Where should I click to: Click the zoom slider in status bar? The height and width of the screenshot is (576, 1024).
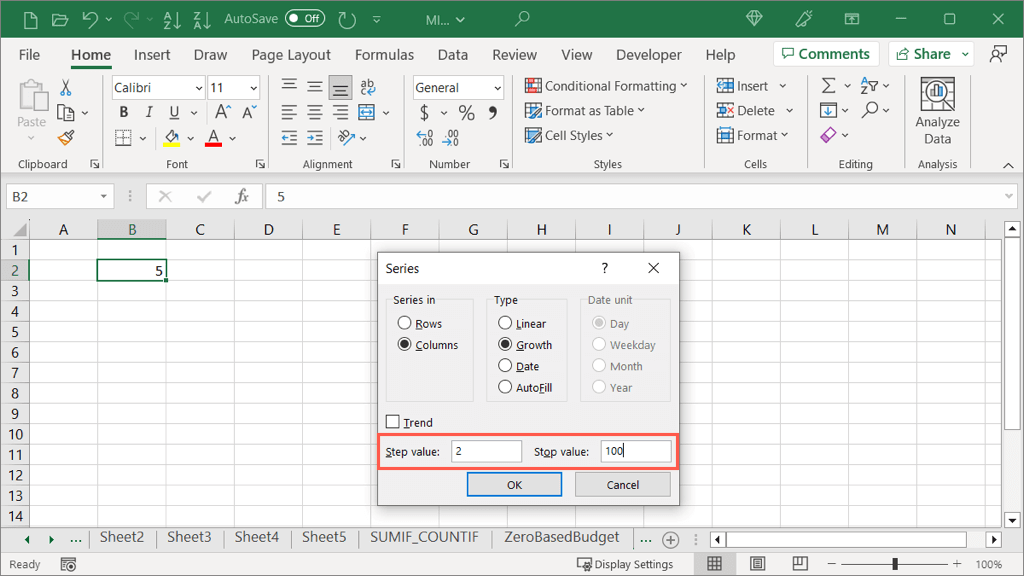895,564
